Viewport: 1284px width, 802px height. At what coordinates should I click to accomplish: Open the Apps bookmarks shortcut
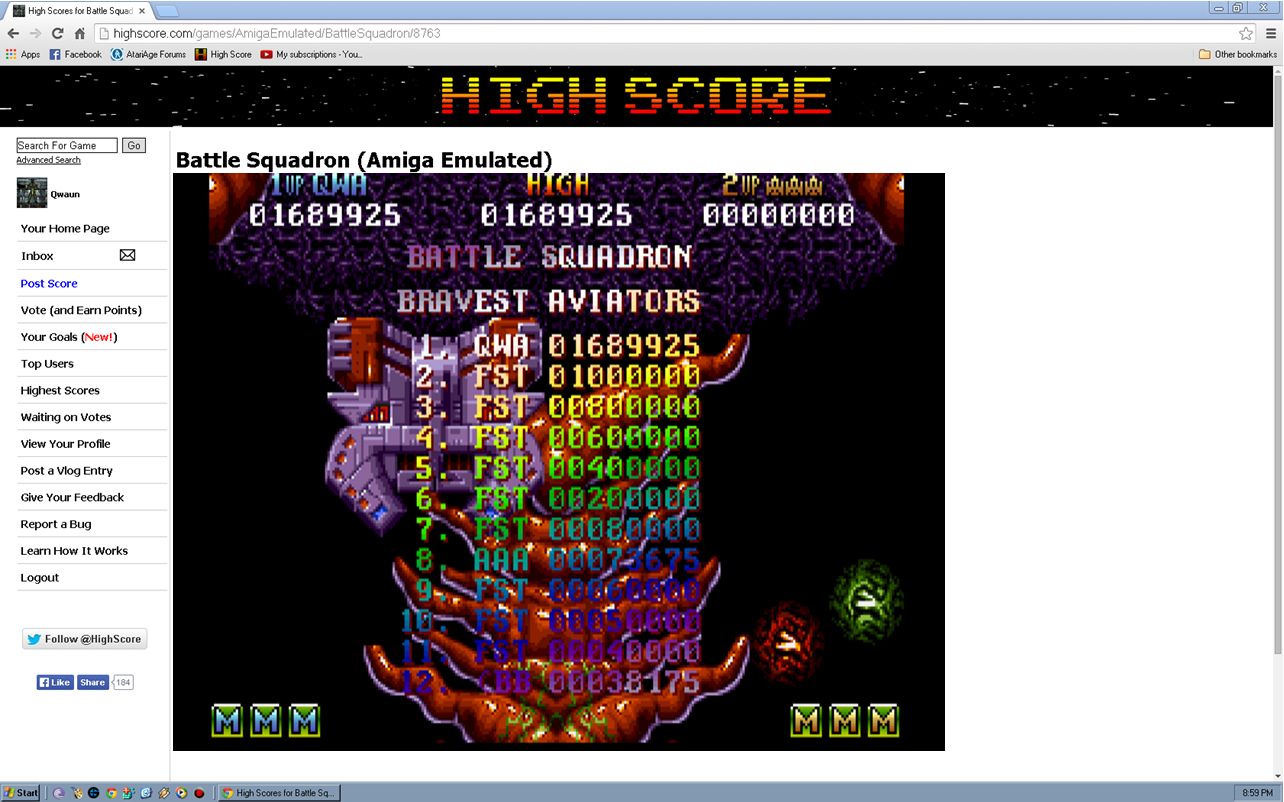pos(23,54)
